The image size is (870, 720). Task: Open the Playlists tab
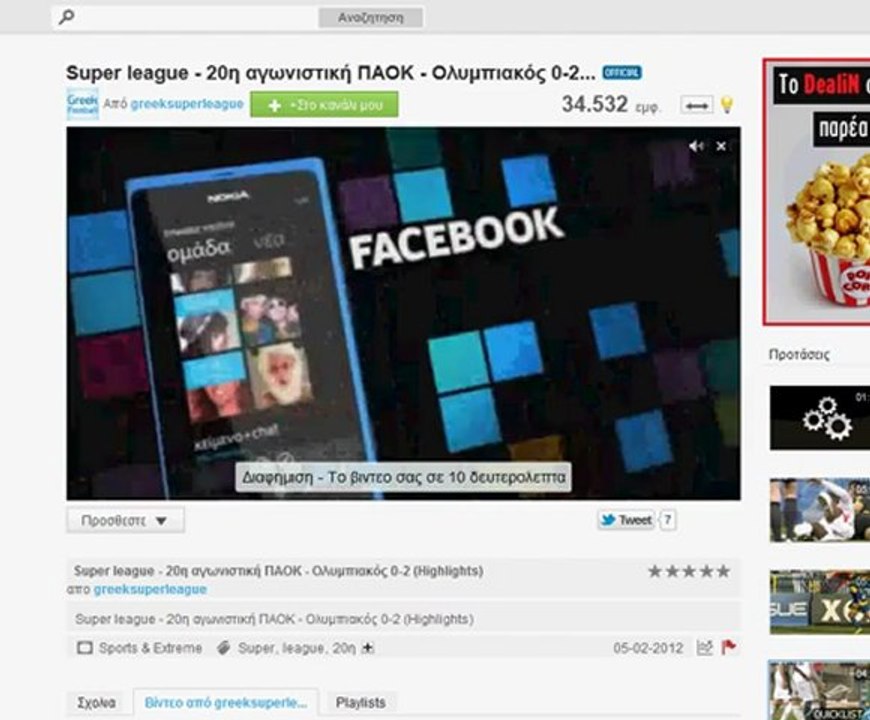[361, 703]
